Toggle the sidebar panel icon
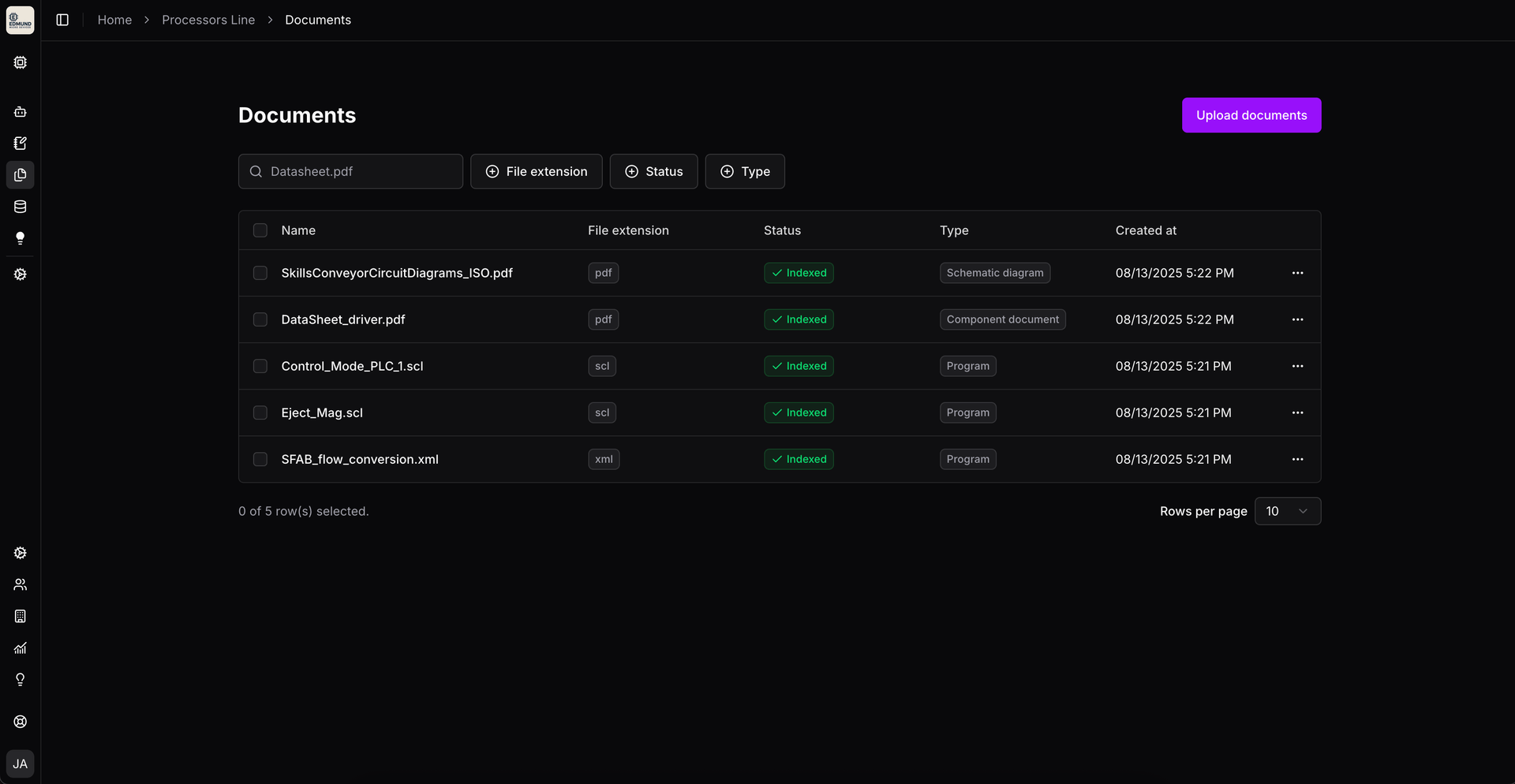1515x784 pixels. (62, 20)
